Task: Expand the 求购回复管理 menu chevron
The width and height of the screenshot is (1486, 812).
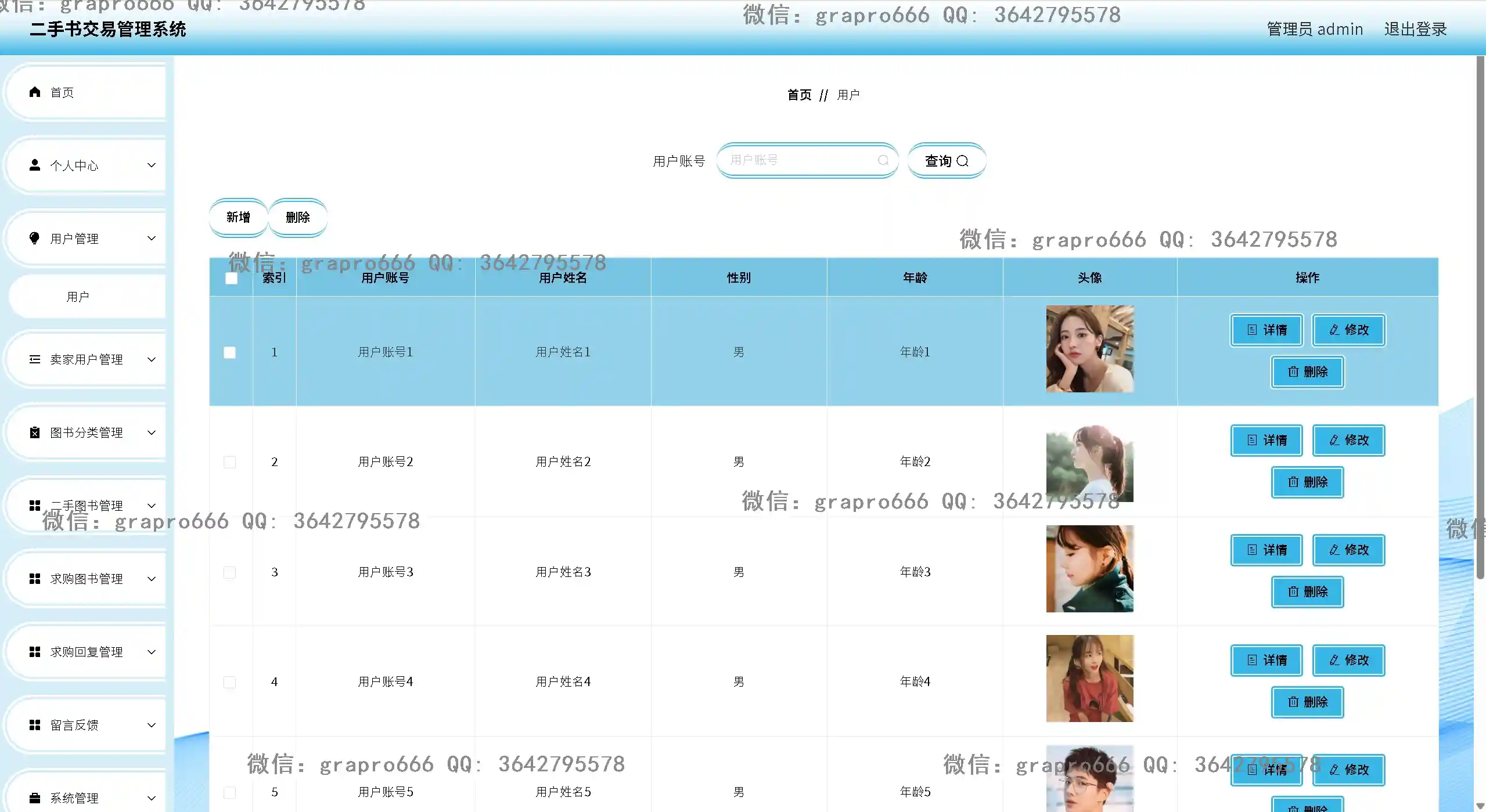Action: click(152, 652)
